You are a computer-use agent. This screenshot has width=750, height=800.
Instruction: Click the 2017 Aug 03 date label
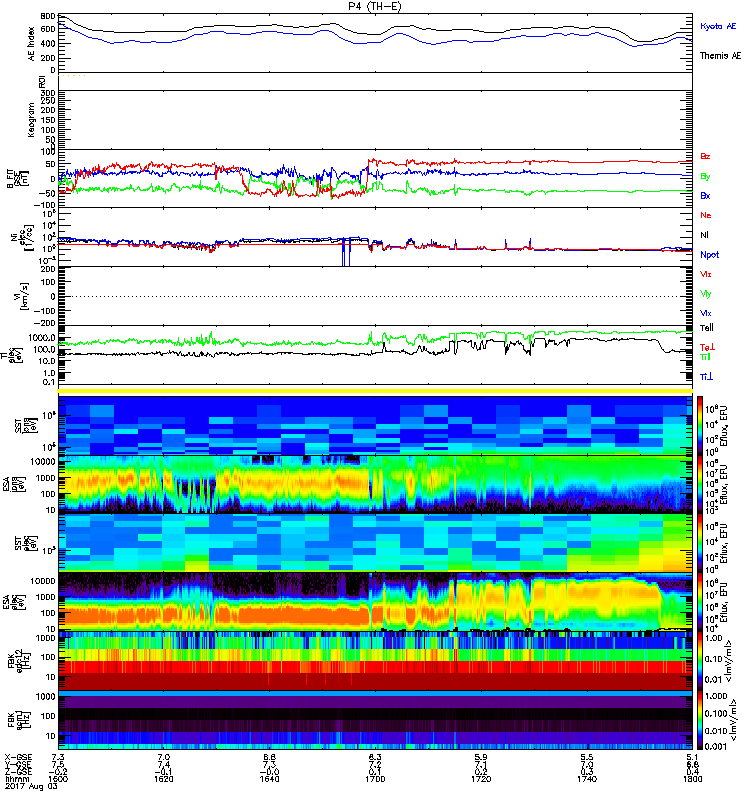[32, 786]
